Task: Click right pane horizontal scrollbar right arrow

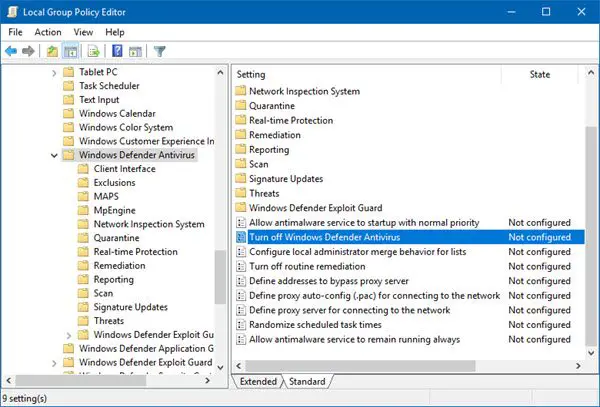Action: [x=578, y=366]
